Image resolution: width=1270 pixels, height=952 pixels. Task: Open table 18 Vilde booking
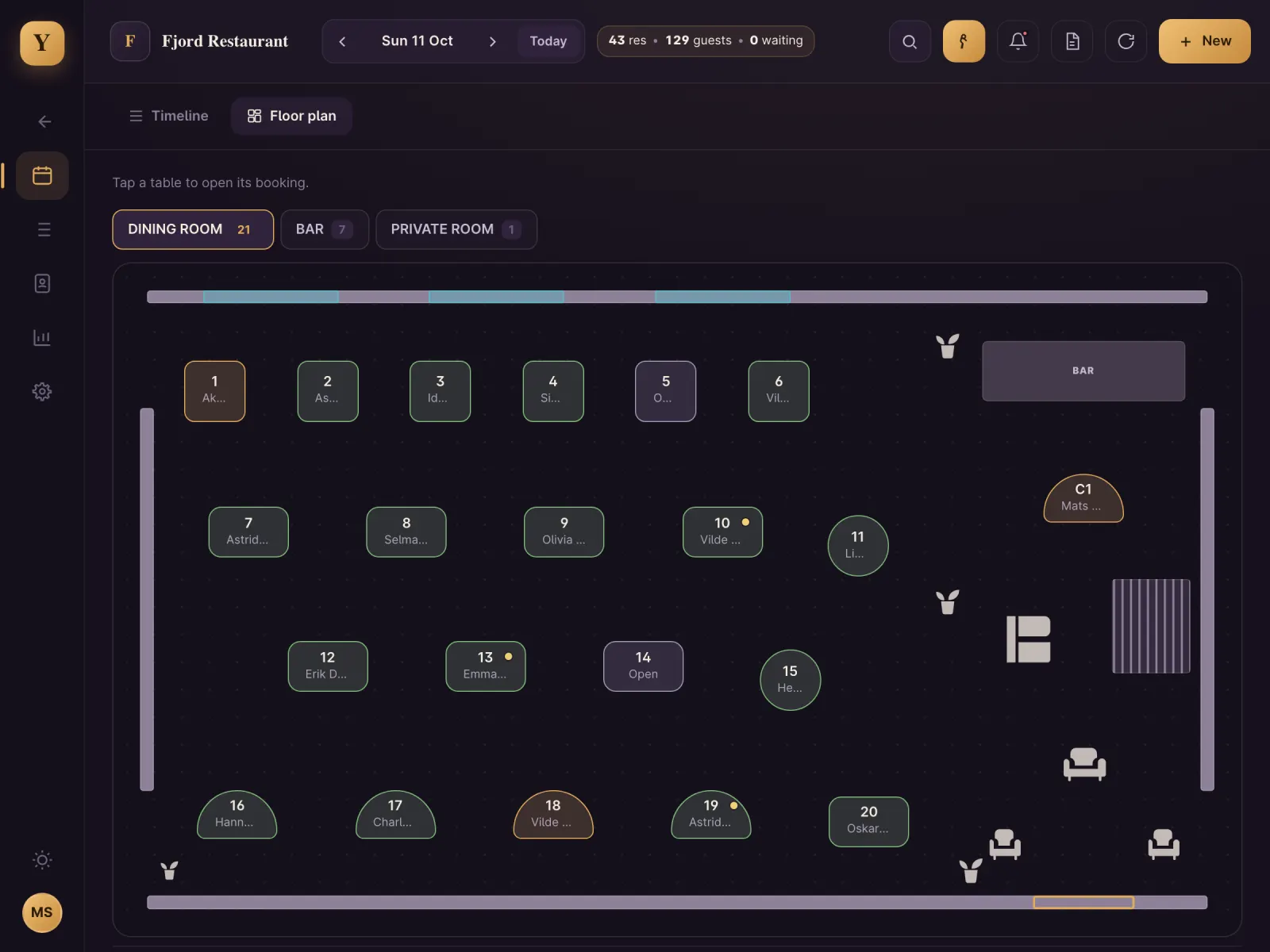[x=553, y=814]
